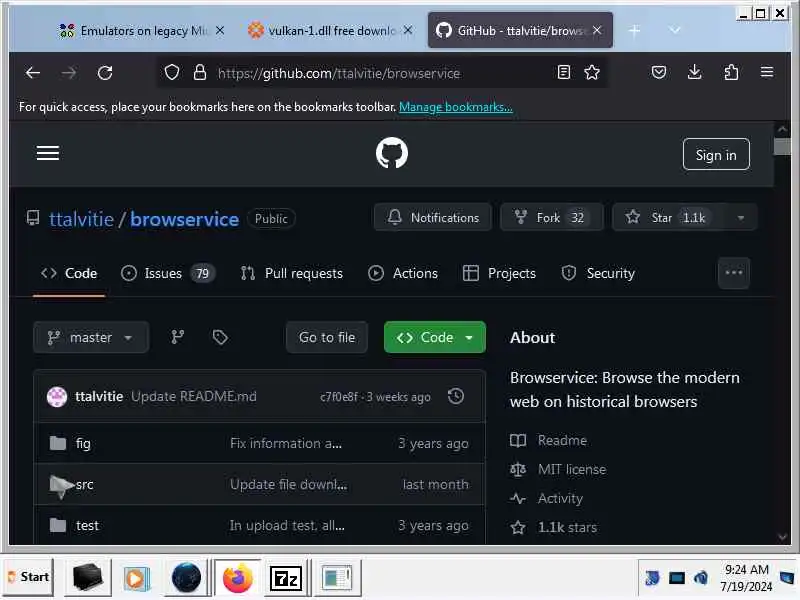
Task: Open a new tab with plus icon
Action: click(634, 31)
